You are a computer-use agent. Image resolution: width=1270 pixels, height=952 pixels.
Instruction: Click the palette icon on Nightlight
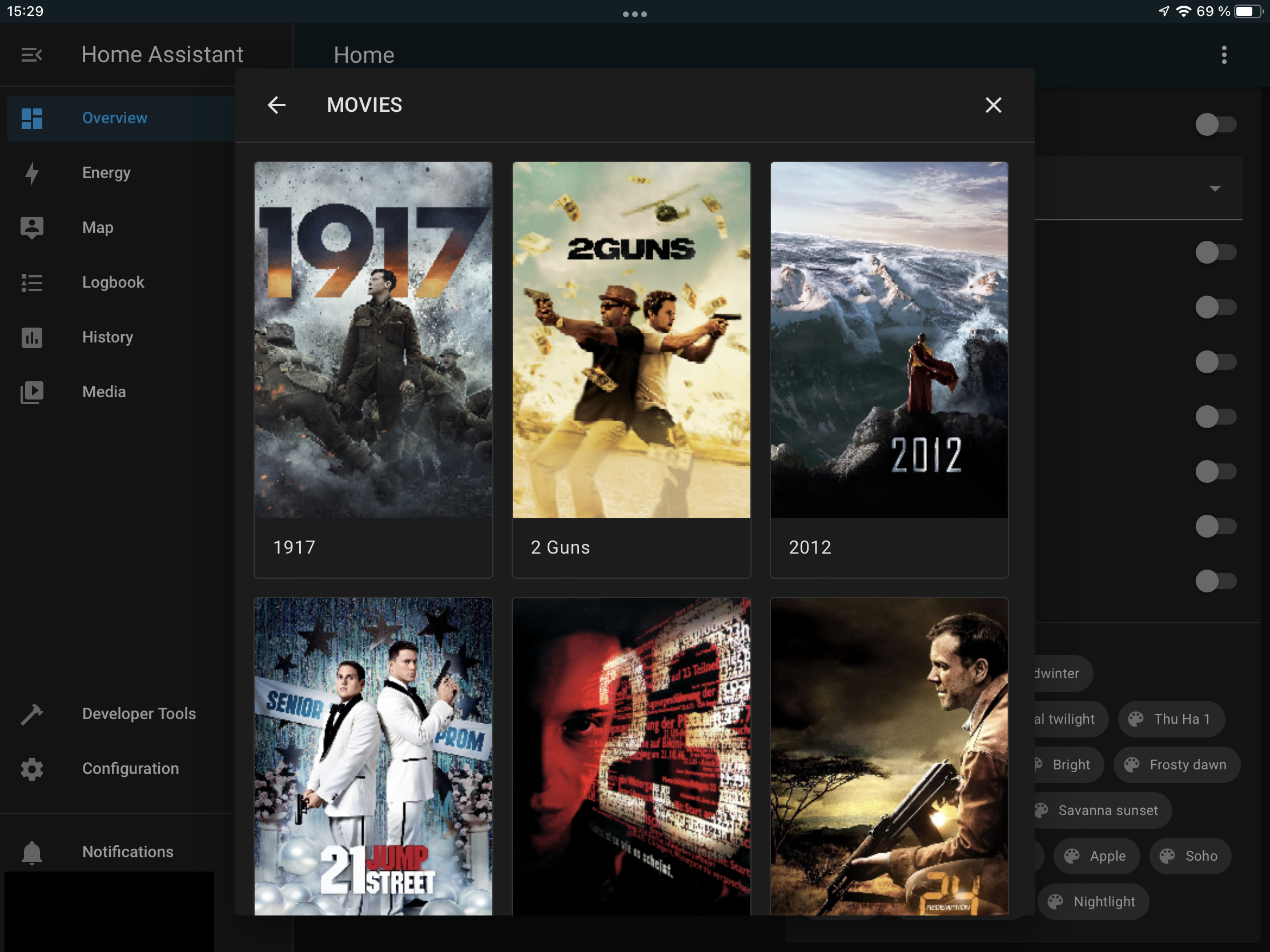[1055, 902]
